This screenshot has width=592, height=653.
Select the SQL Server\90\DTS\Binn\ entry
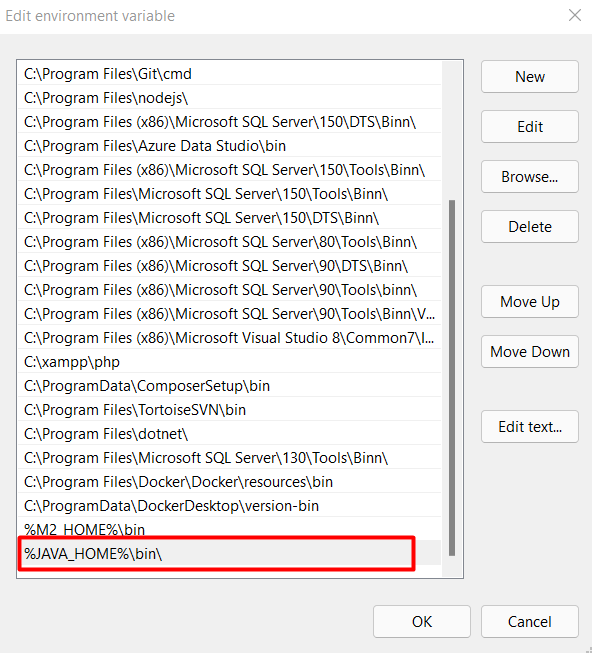pos(229,266)
